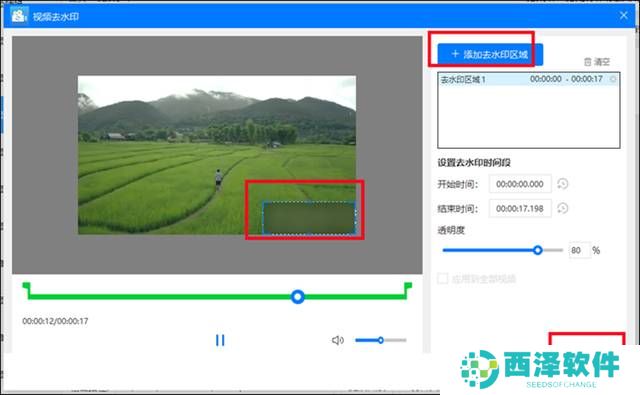
Task: Click the 开始时间 input field
Action: click(520, 184)
